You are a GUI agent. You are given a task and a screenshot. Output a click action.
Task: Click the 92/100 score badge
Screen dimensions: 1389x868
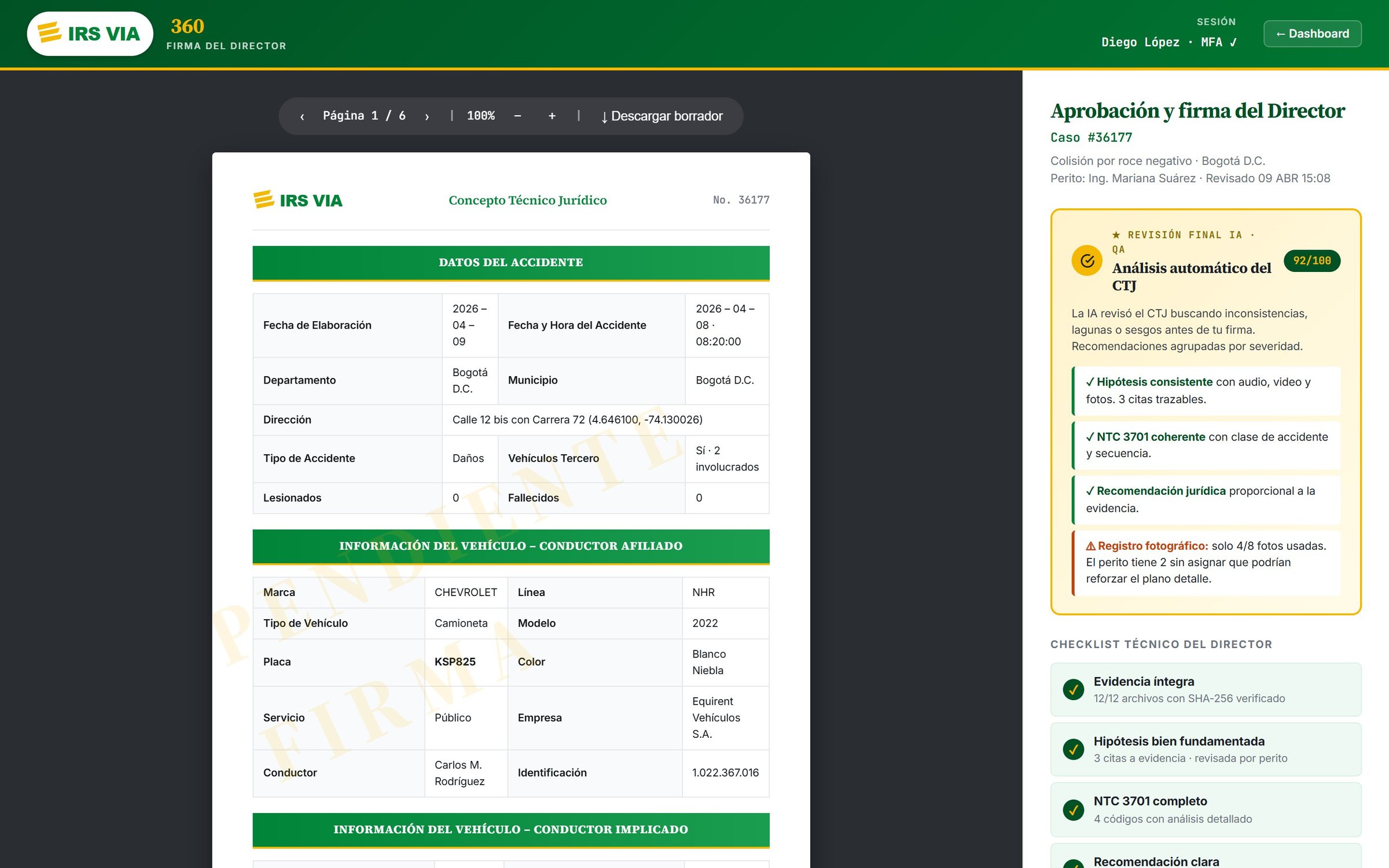point(1312,260)
